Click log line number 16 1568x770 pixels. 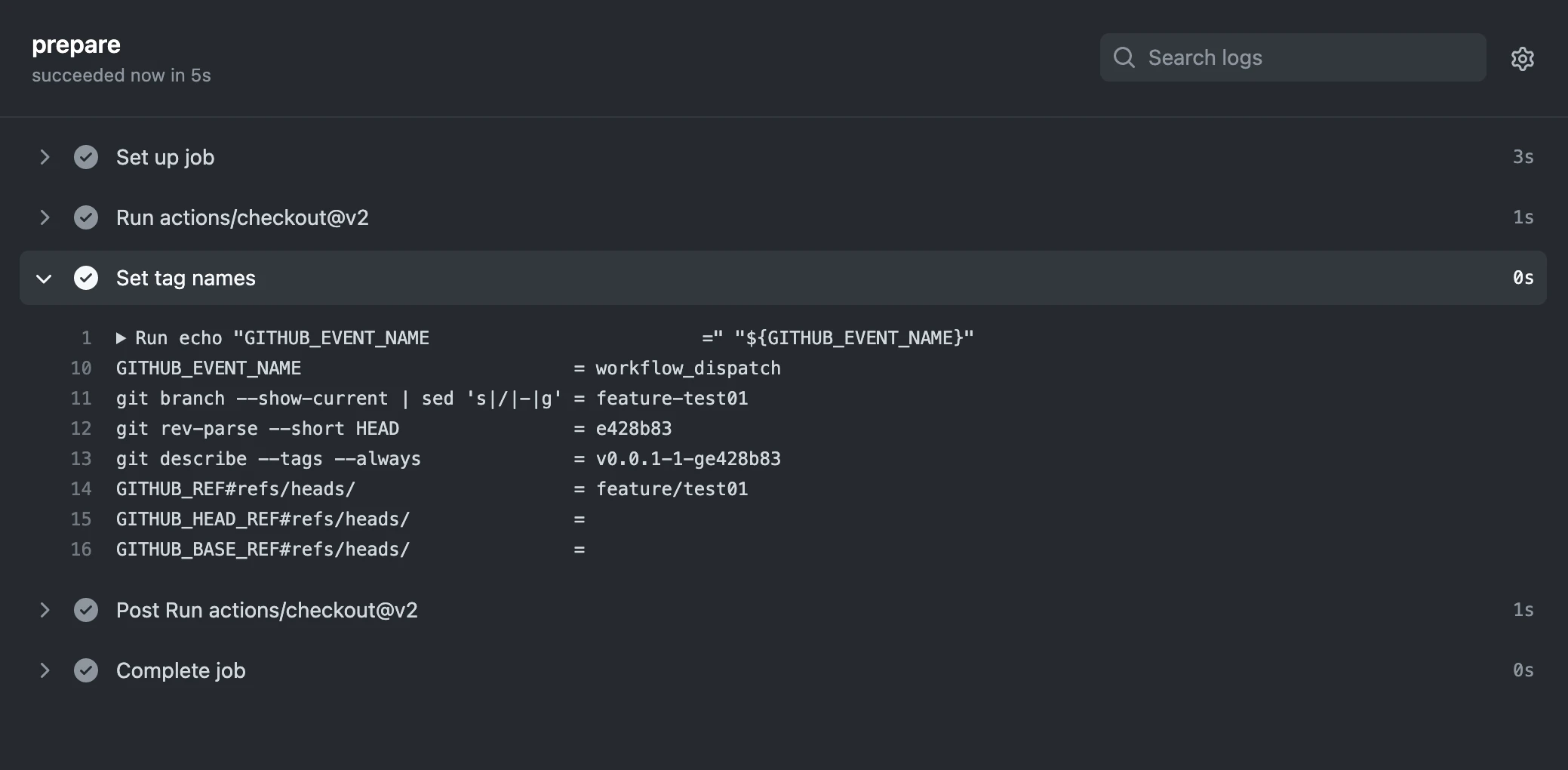coord(81,550)
